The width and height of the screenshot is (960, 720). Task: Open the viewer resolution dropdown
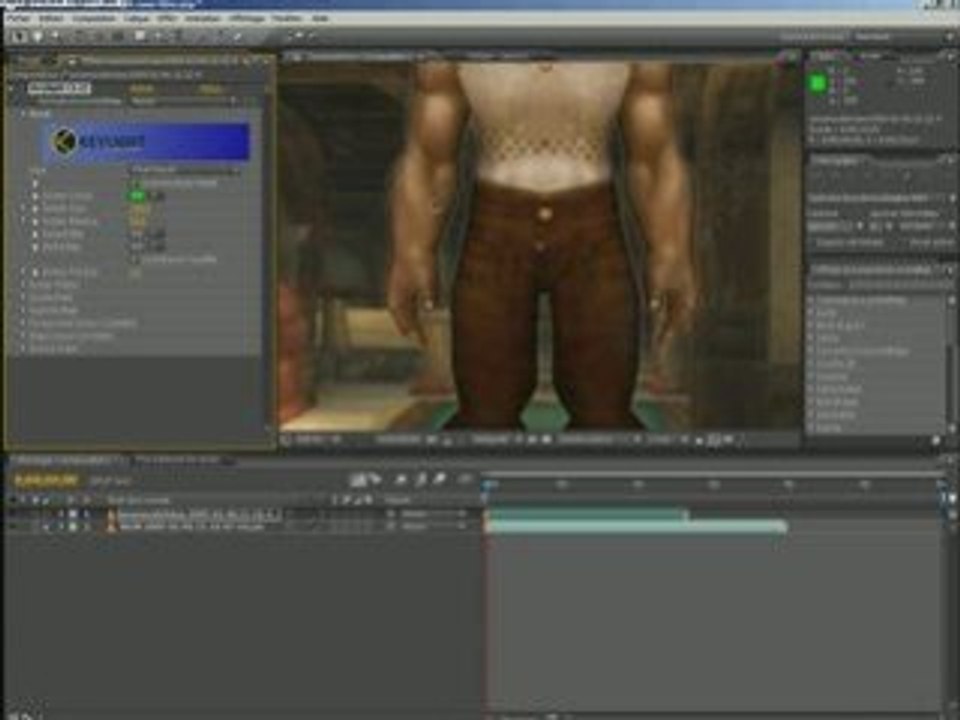493,440
